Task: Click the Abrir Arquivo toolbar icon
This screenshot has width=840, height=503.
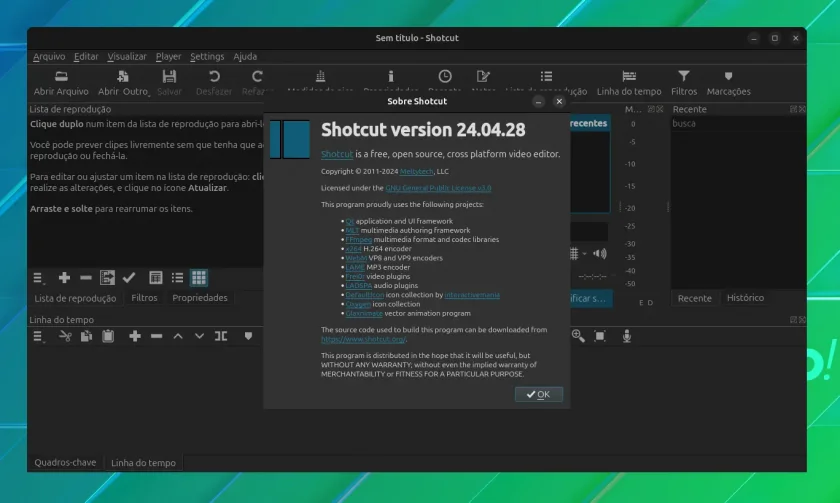Action: tap(61, 76)
